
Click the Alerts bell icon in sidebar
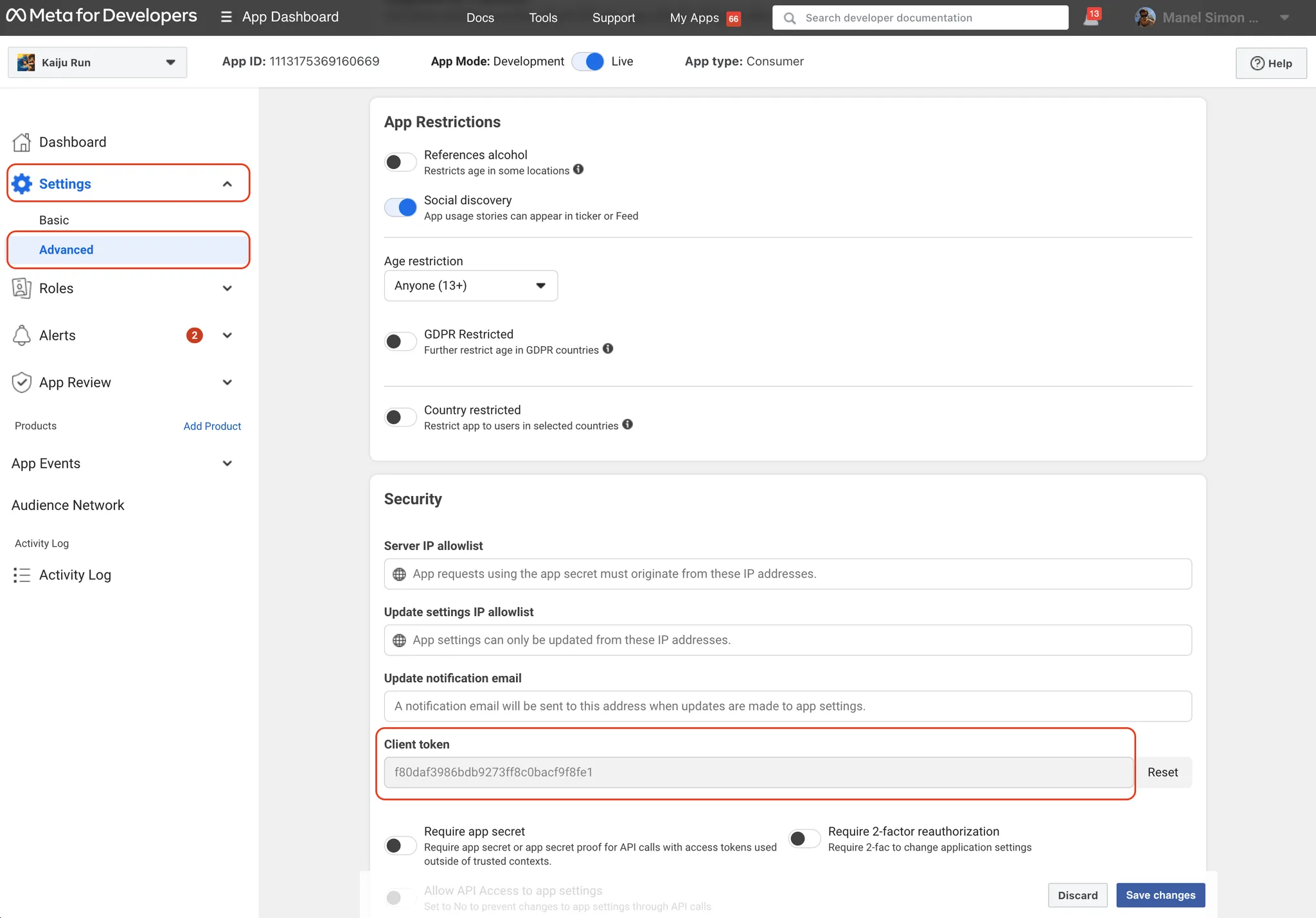click(22, 335)
